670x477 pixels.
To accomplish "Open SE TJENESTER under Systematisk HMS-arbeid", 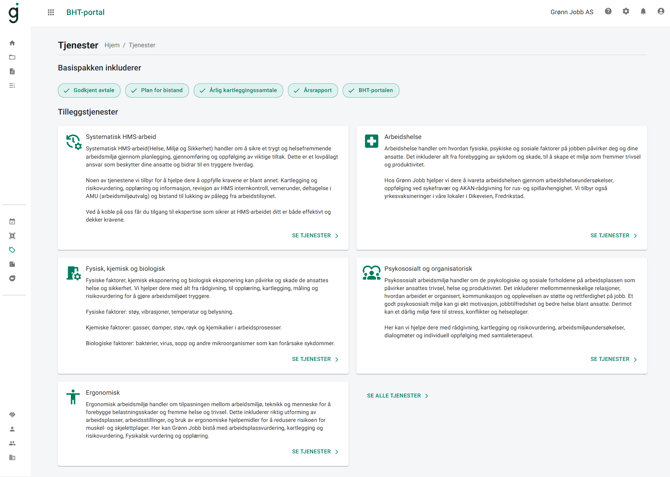I will (x=315, y=236).
